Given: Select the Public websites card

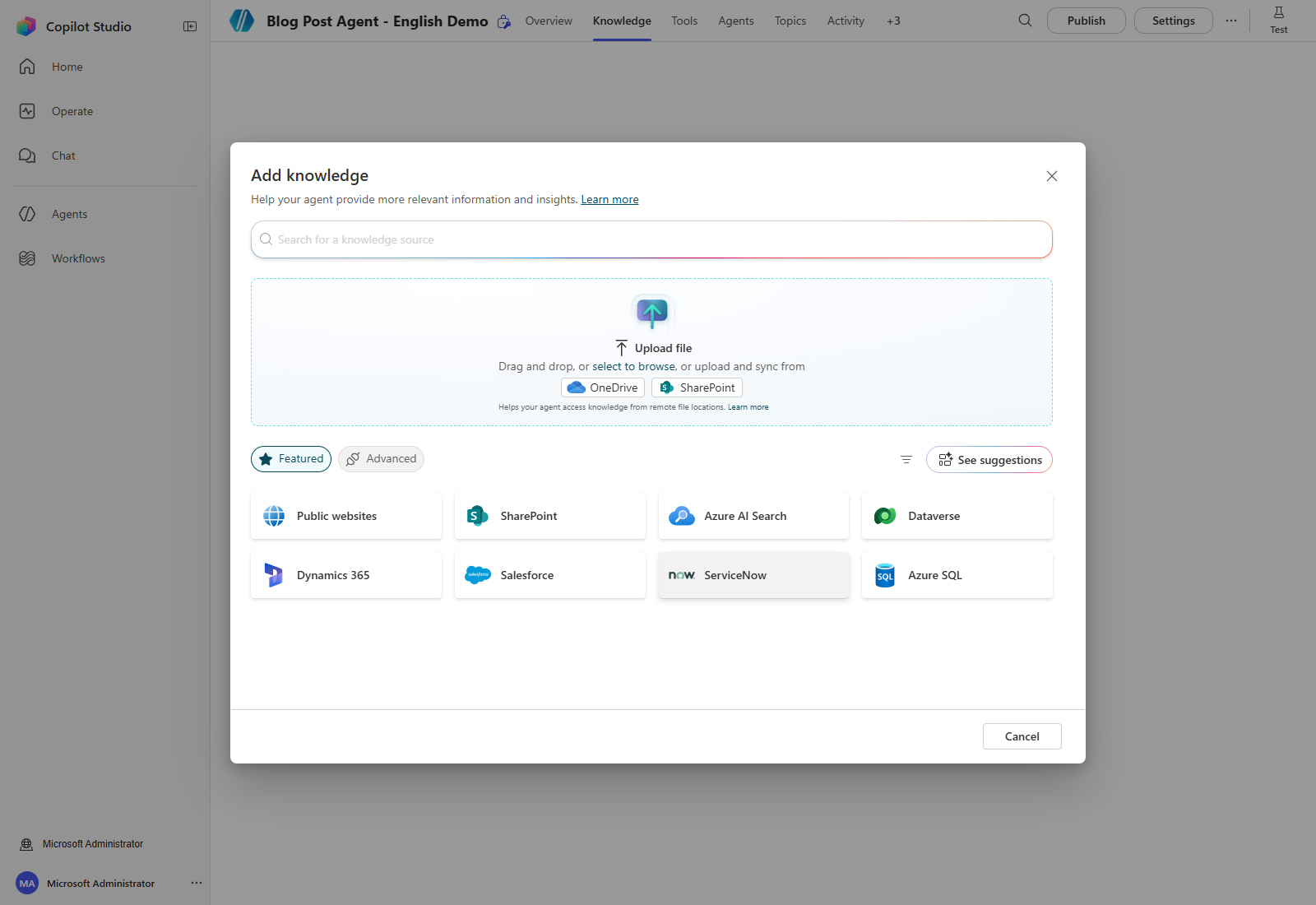Looking at the screenshot, I should (x=346, y=516).
